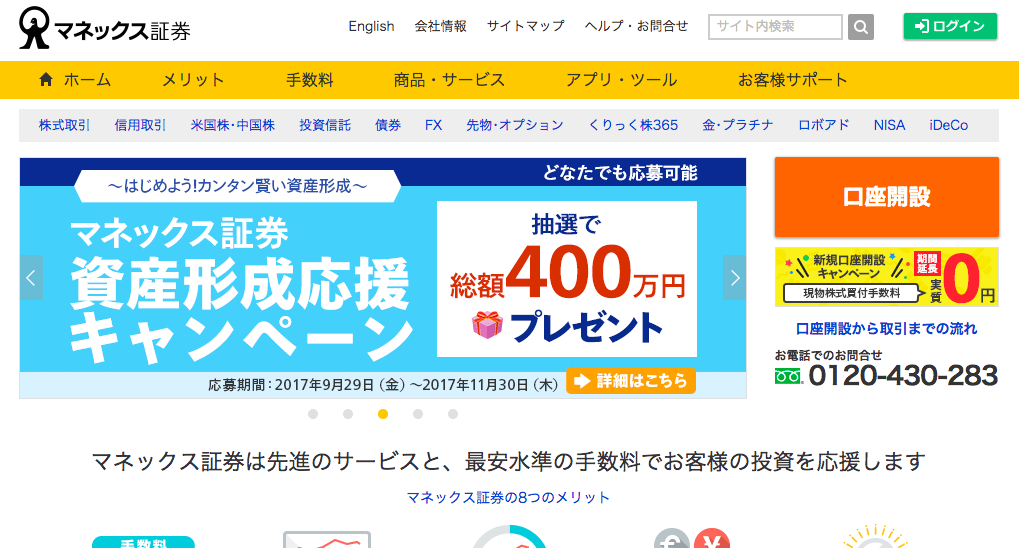This screenshot has height=548, width=1019.
Task: Open the NISA link in sub navigation
Action: [889, 125]
